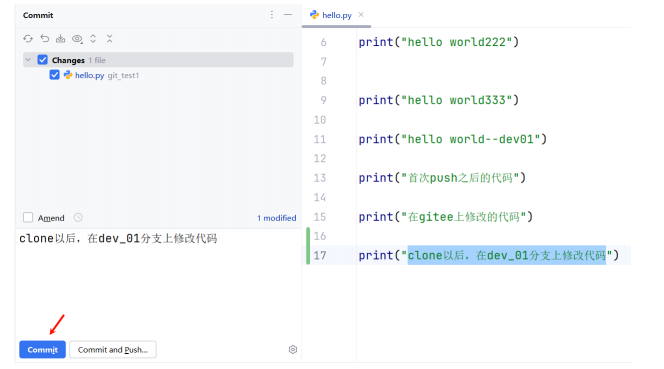Click line number 9 in gutter

pos(324,100)
